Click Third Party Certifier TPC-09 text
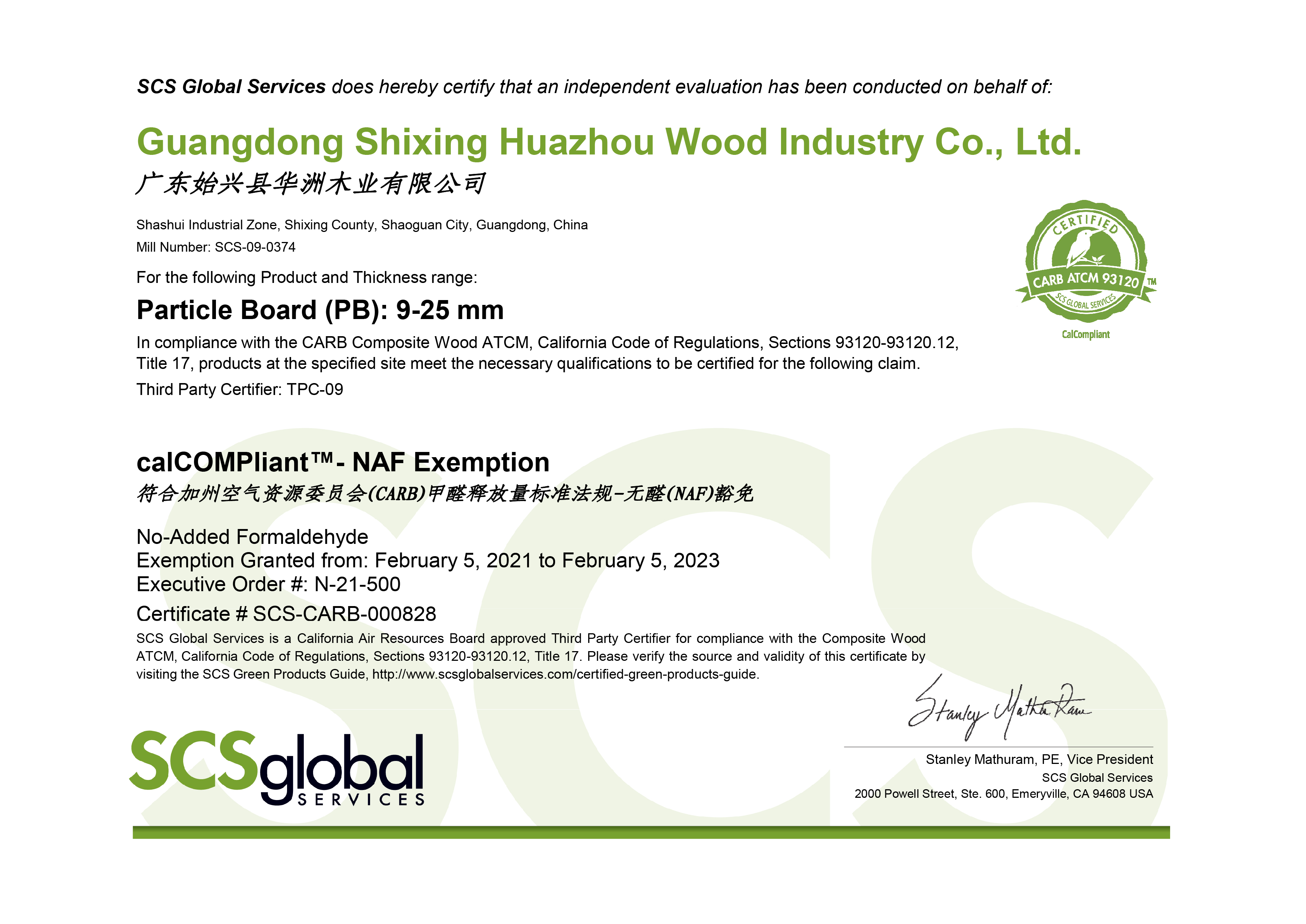Screen dimensions: 1306x924 [239, 389]
